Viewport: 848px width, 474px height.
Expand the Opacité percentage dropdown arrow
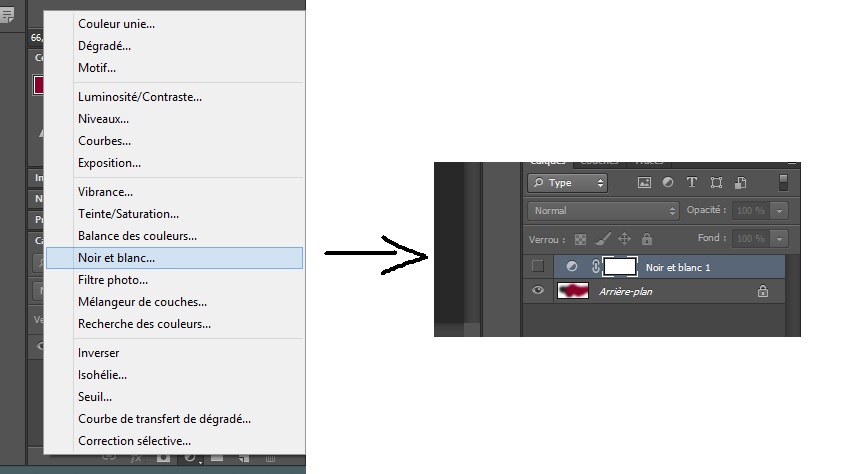779,211
